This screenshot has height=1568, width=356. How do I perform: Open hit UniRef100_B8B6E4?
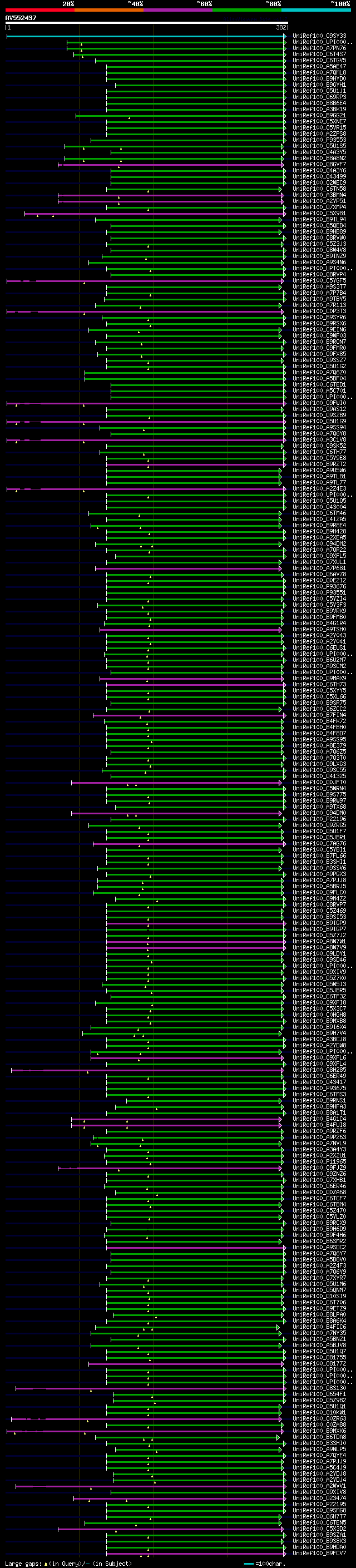point(319,103)
